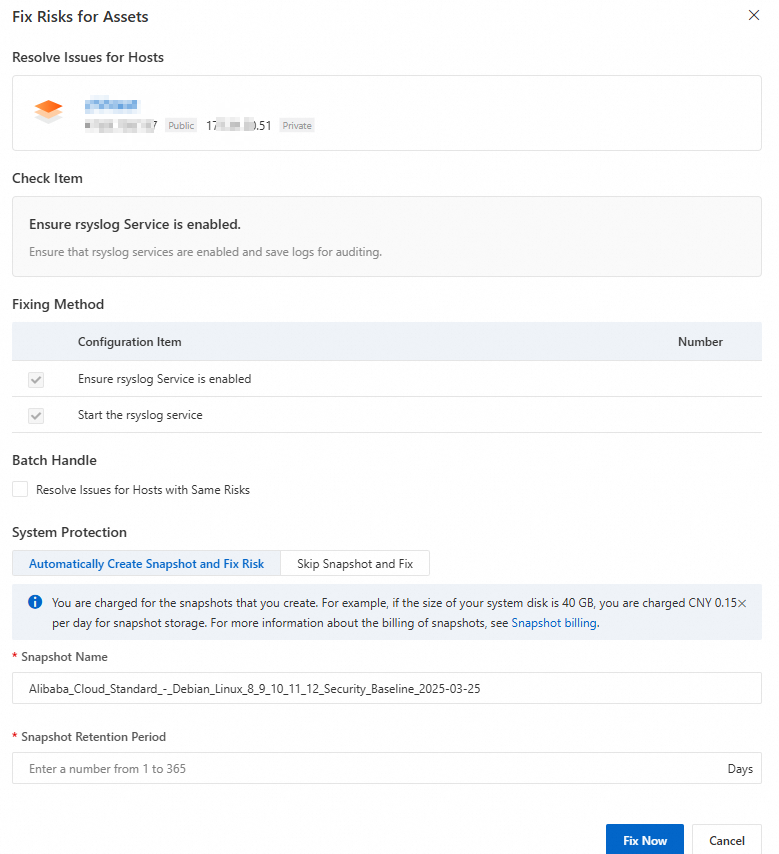
Task: Toggle 'Ensure rsyslog Service is enabled' checkbox
Action: (x=36, y=380)
